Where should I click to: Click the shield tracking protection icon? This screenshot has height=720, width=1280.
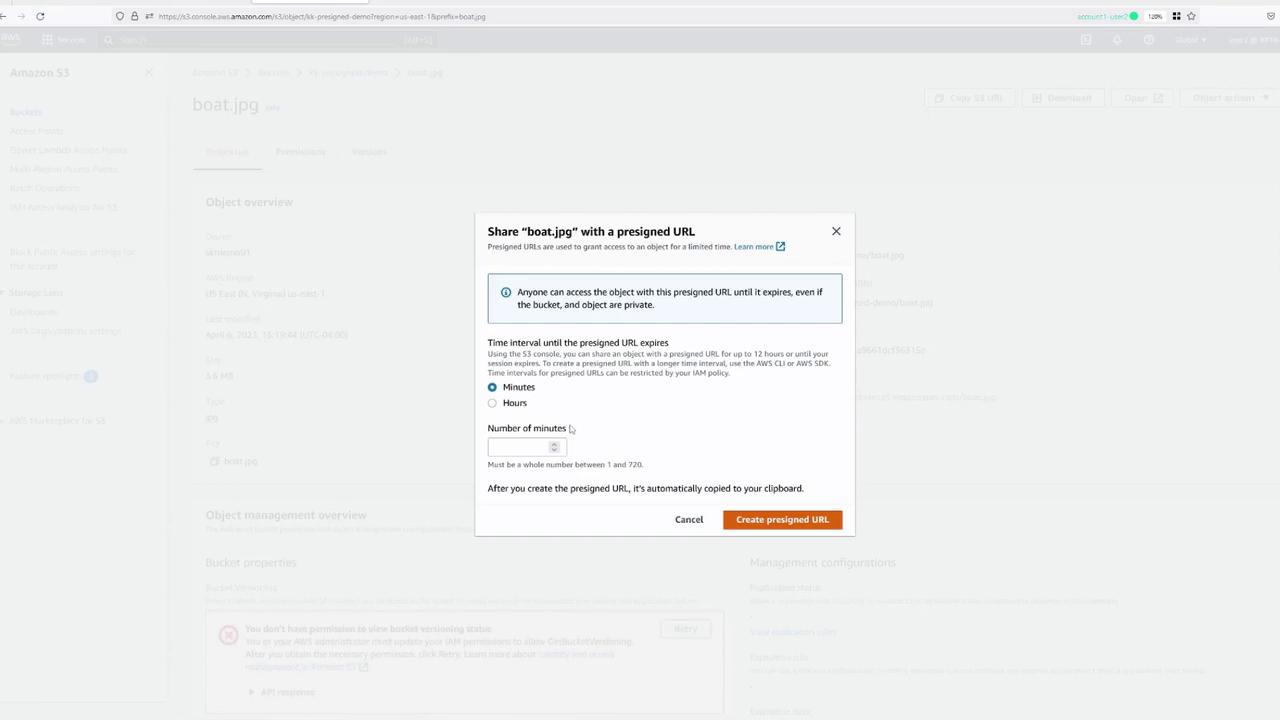(120, 16)
